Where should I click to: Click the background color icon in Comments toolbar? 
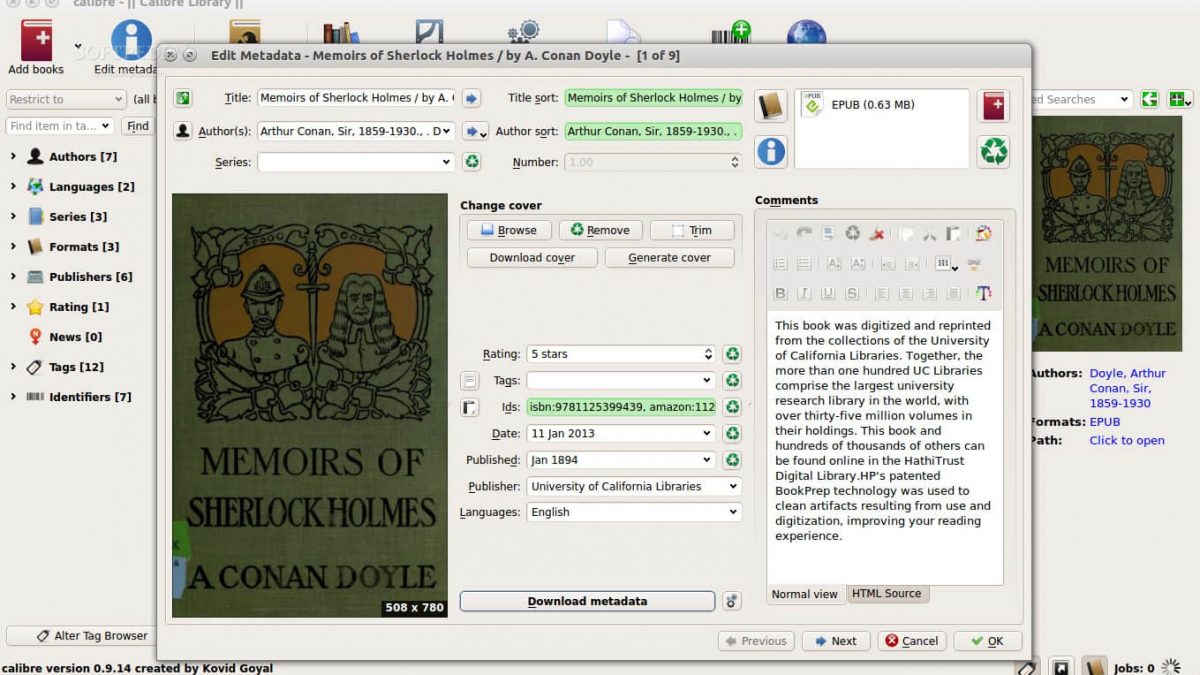(983, 234)
